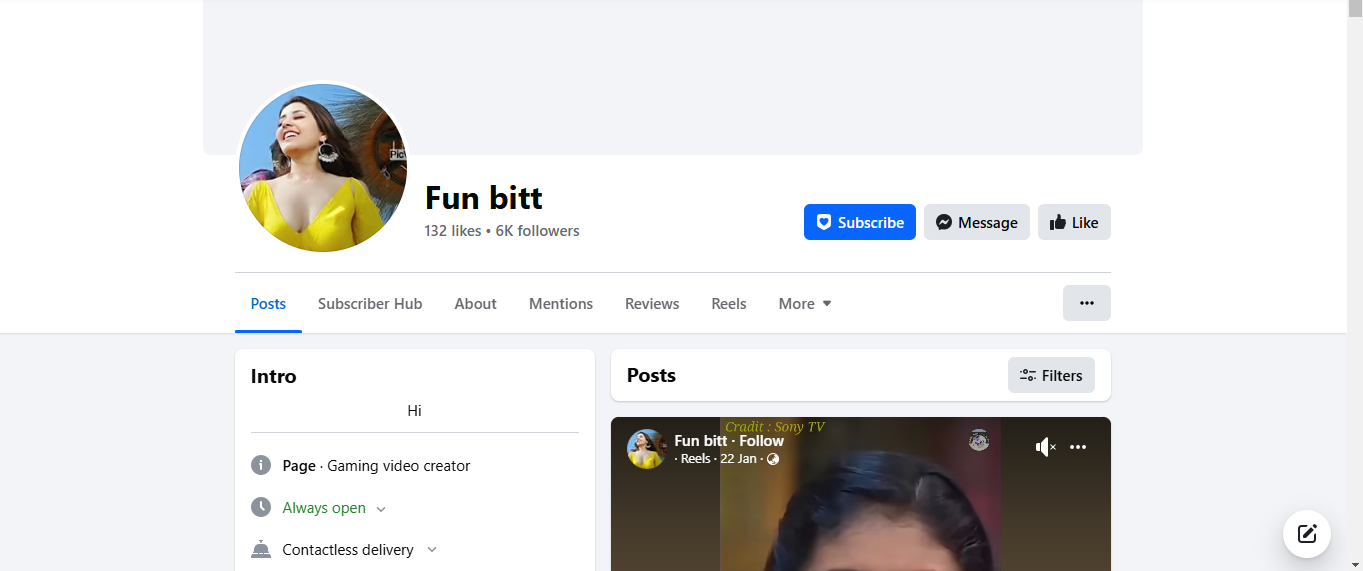Open the post Filters button

point(1051,375)
